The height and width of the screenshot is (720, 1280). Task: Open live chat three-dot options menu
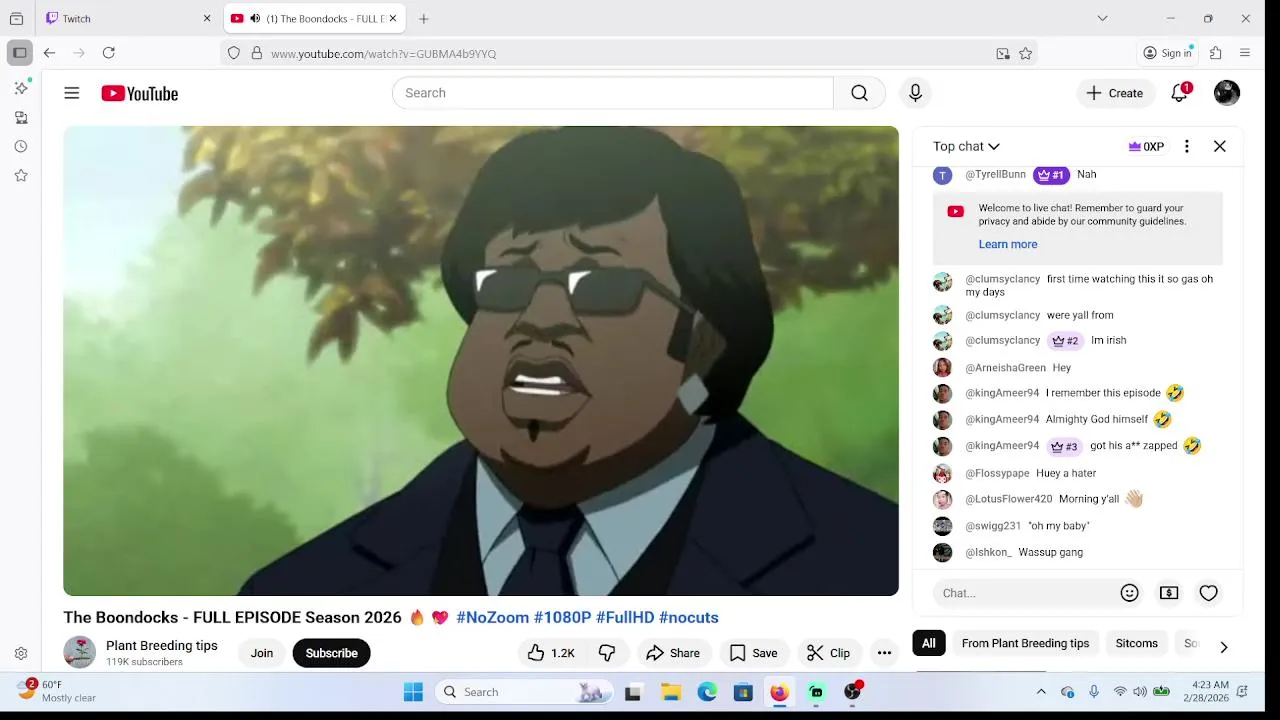tap(1187, 146)
